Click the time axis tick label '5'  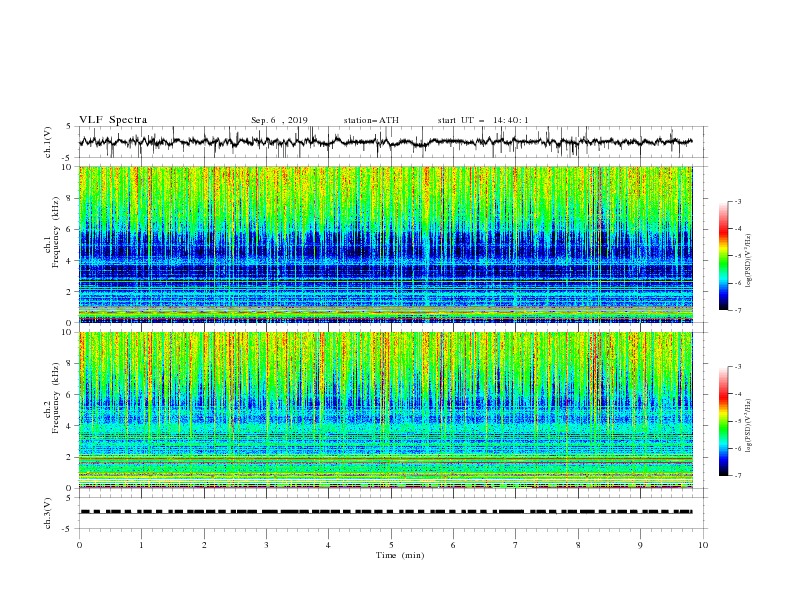tap(391, 545)
